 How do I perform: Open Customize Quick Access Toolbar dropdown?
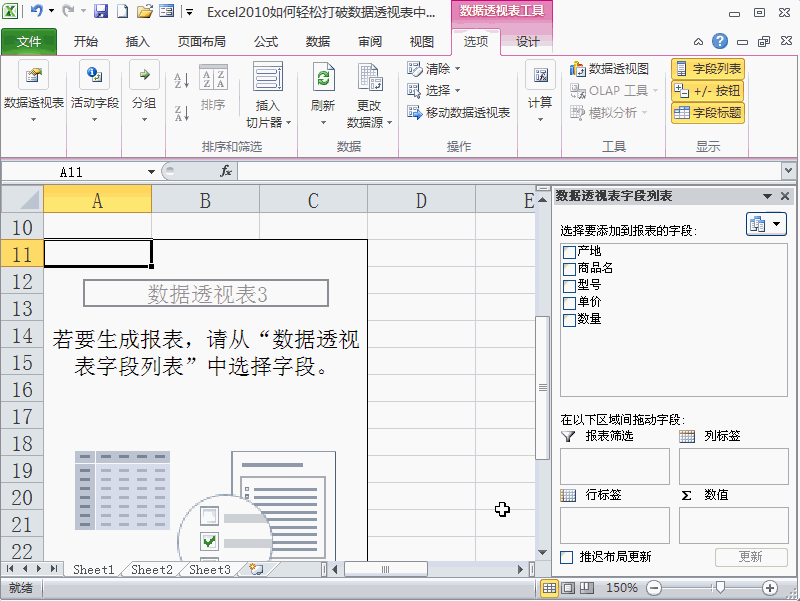coord(189,12)
